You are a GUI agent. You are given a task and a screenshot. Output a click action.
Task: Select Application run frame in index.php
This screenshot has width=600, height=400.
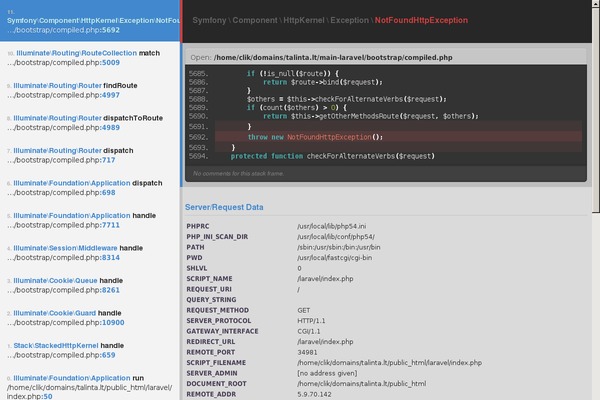click(x=90, y=385)
